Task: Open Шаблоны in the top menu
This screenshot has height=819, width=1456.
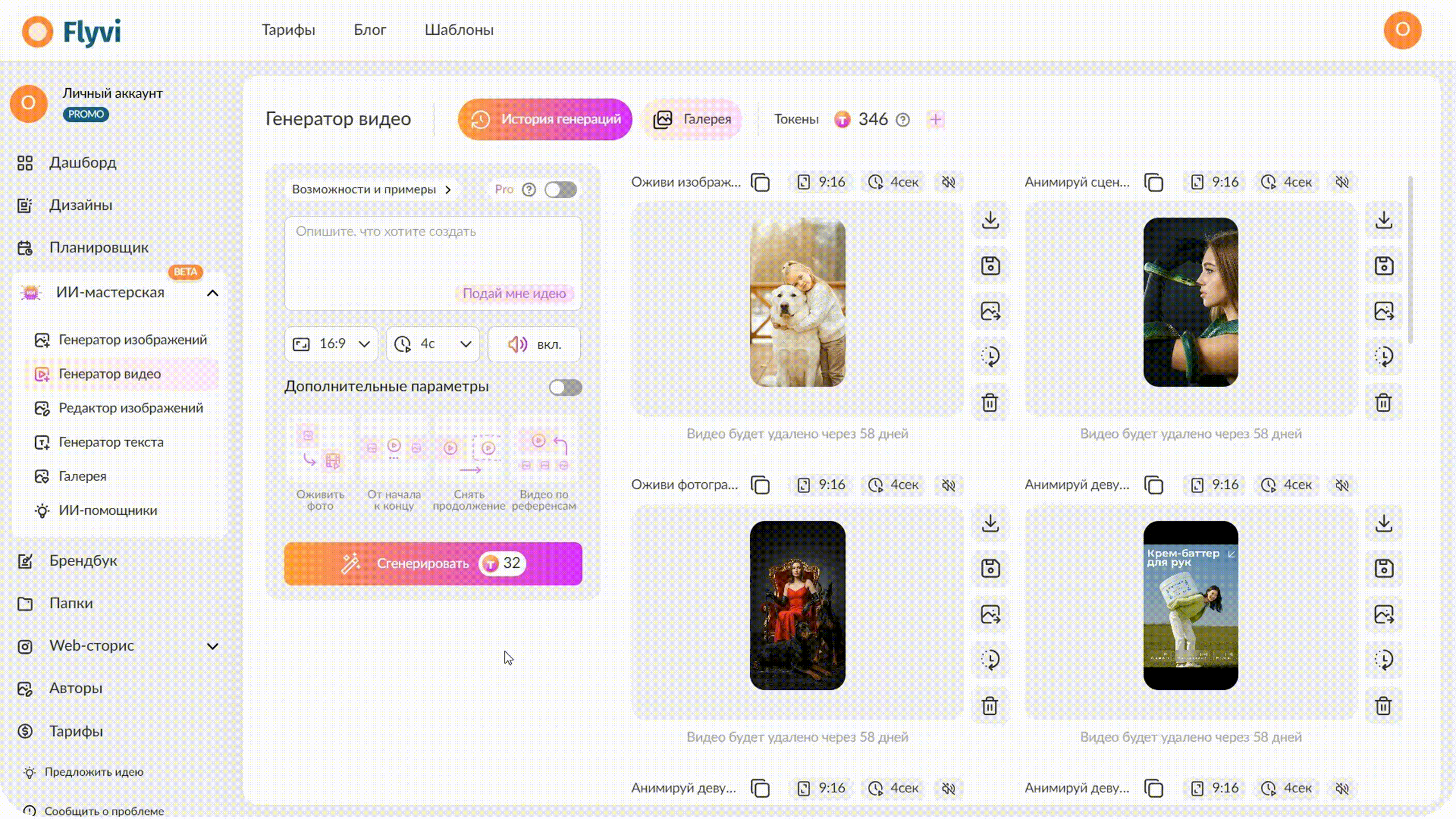Action: (459, 30)
